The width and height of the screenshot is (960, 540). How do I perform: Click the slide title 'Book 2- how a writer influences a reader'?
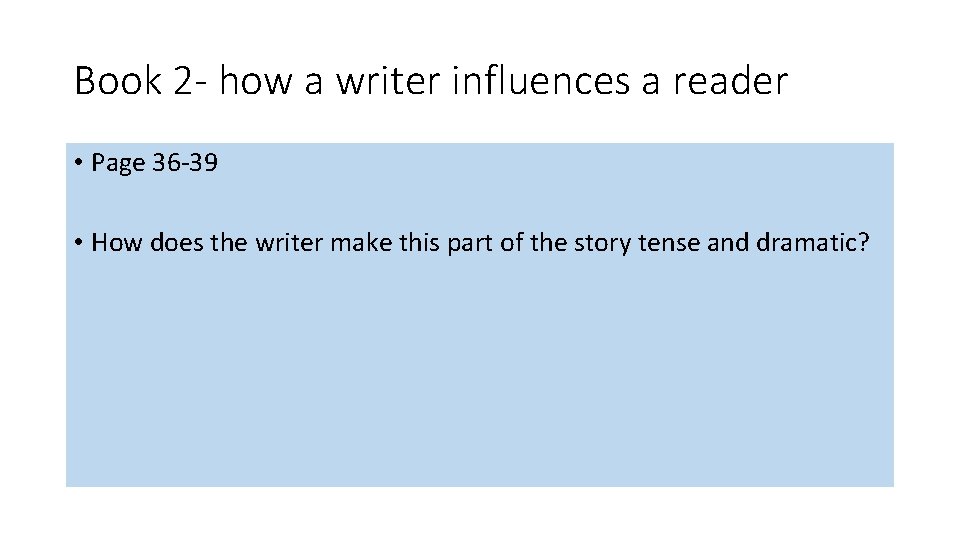[431, 81]
